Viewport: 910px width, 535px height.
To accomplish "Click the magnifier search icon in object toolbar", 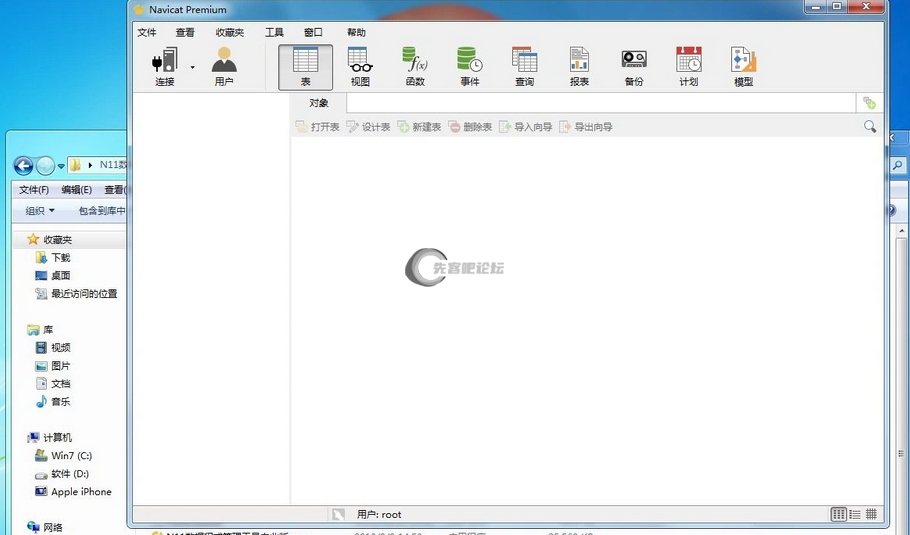I will point(870,127).
